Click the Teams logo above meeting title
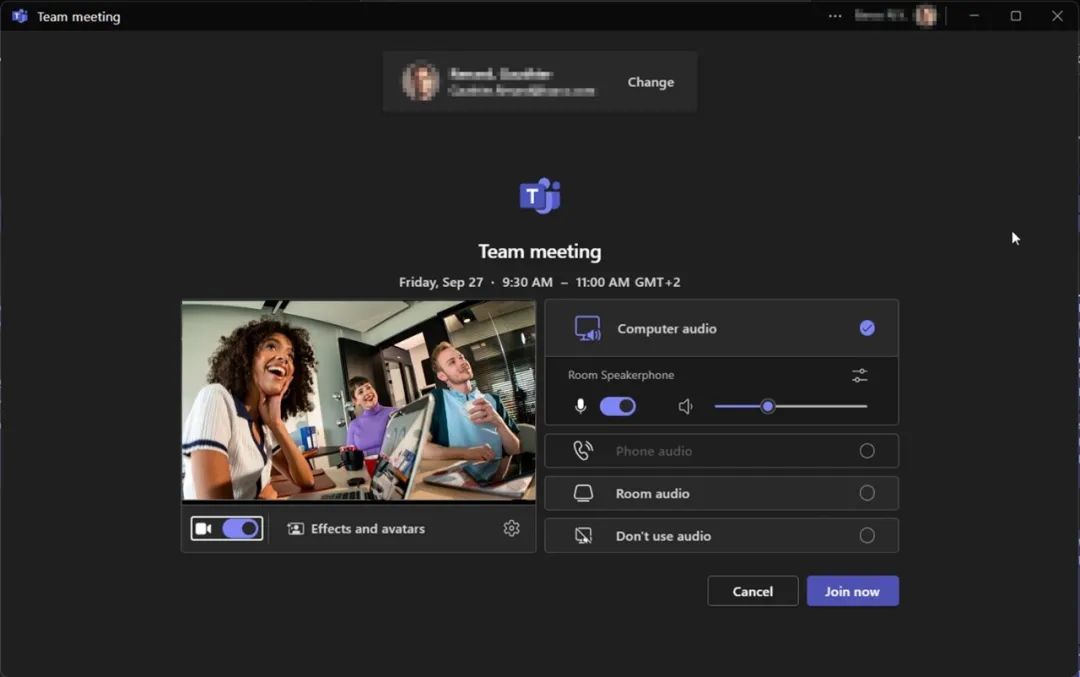Image resolution: width=1080 pixels, height=677 pixels. tap(540, 196)
